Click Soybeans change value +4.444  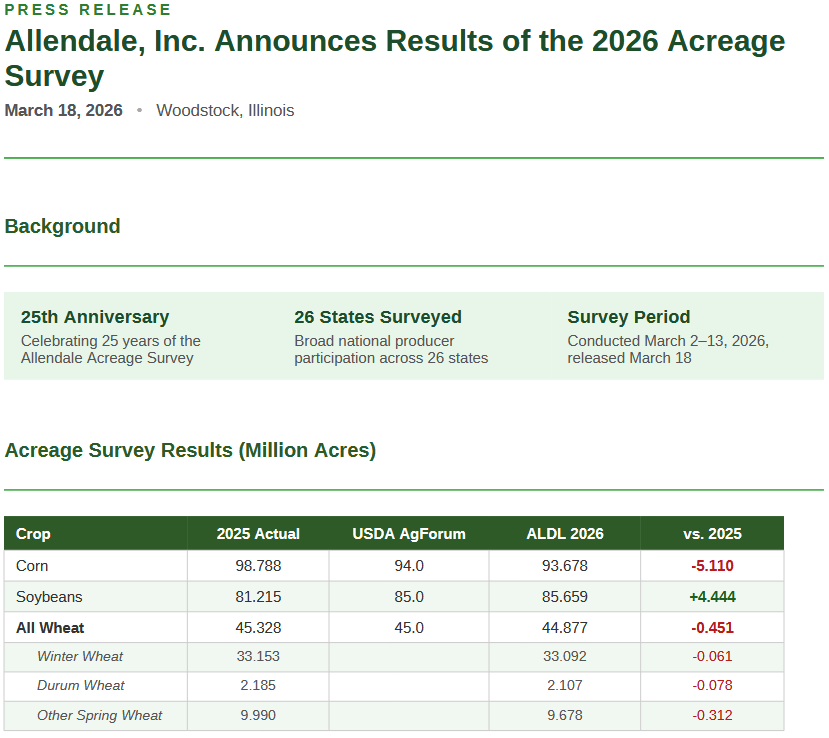point(712,597)
